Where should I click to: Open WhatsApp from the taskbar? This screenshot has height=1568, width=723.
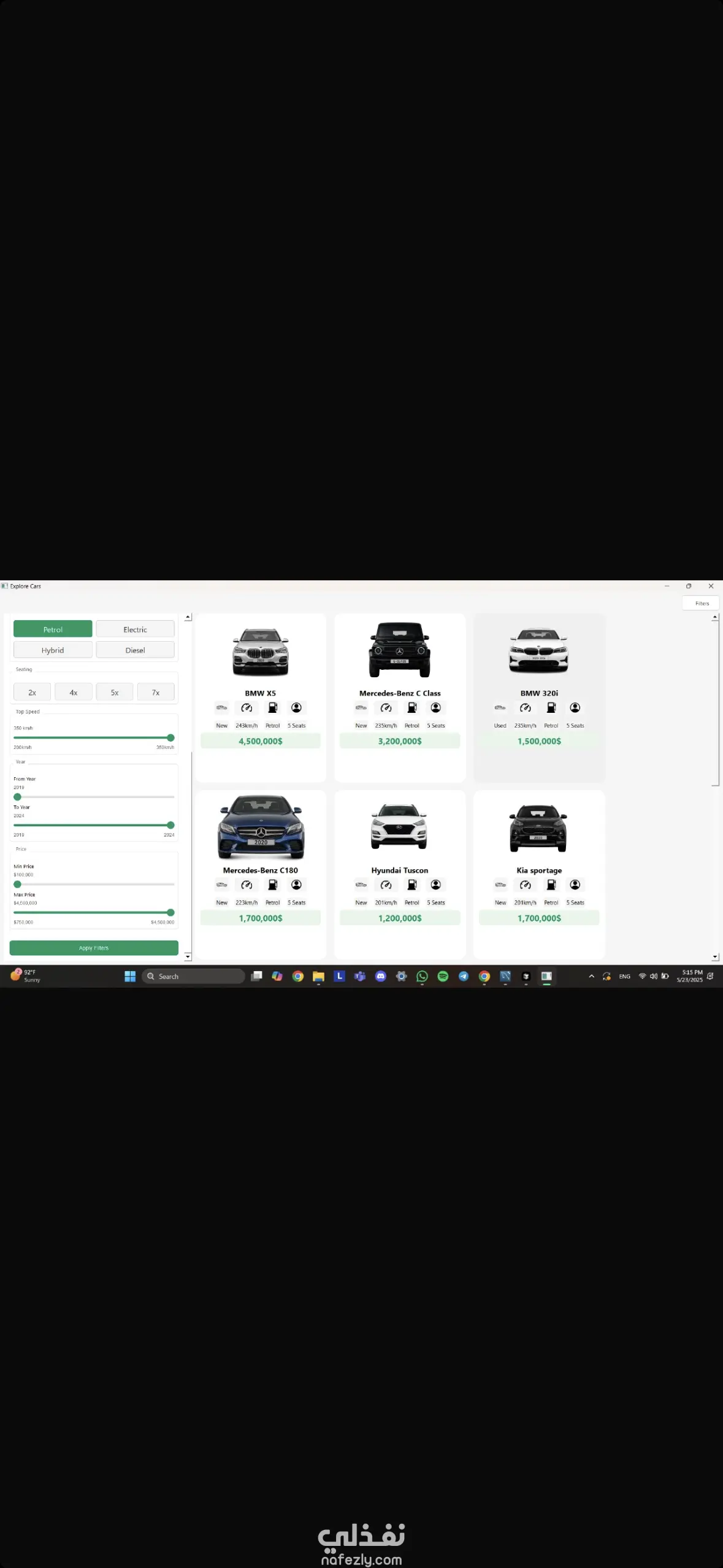point(422,976)
